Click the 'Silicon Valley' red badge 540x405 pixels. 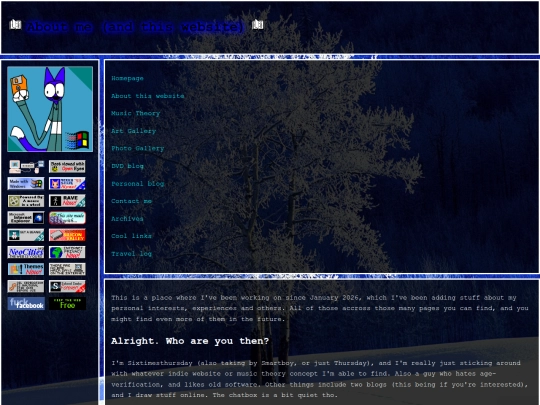click(x=67, y=235)
